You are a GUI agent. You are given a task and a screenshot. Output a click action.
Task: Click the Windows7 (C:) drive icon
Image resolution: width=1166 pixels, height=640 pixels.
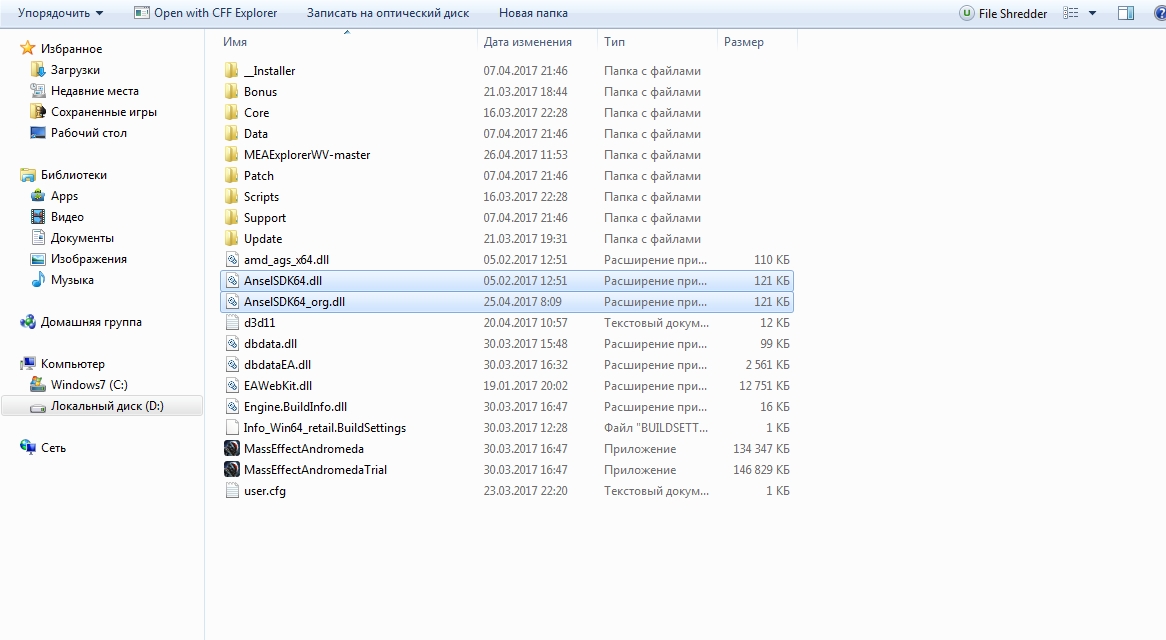click(37, 384)
